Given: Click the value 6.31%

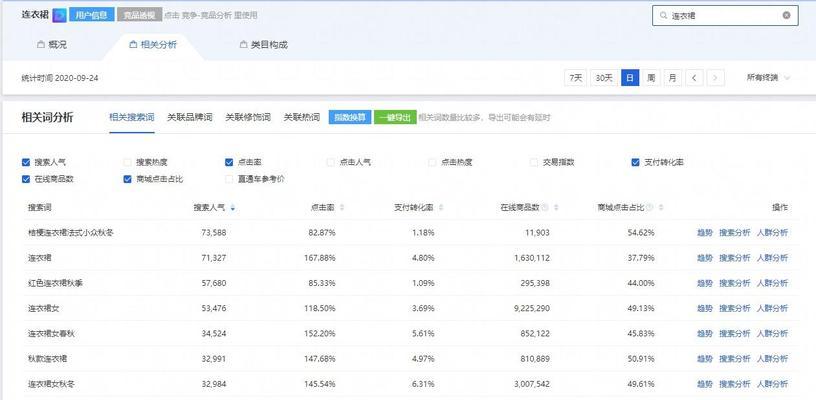Looking at the screenshot, I should (x=423, y=384).
